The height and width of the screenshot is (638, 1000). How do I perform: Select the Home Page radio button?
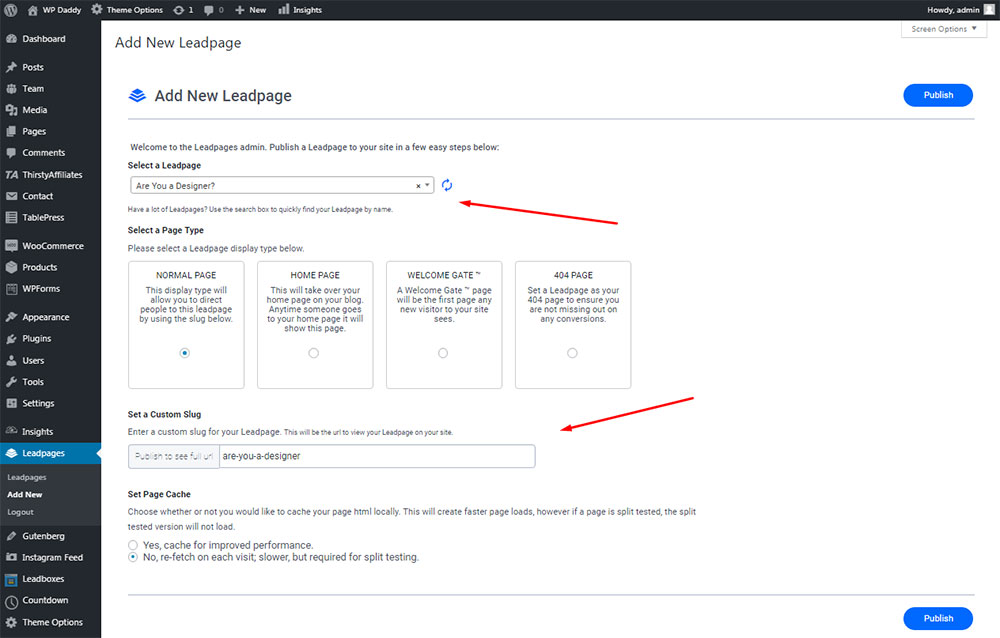314,353
